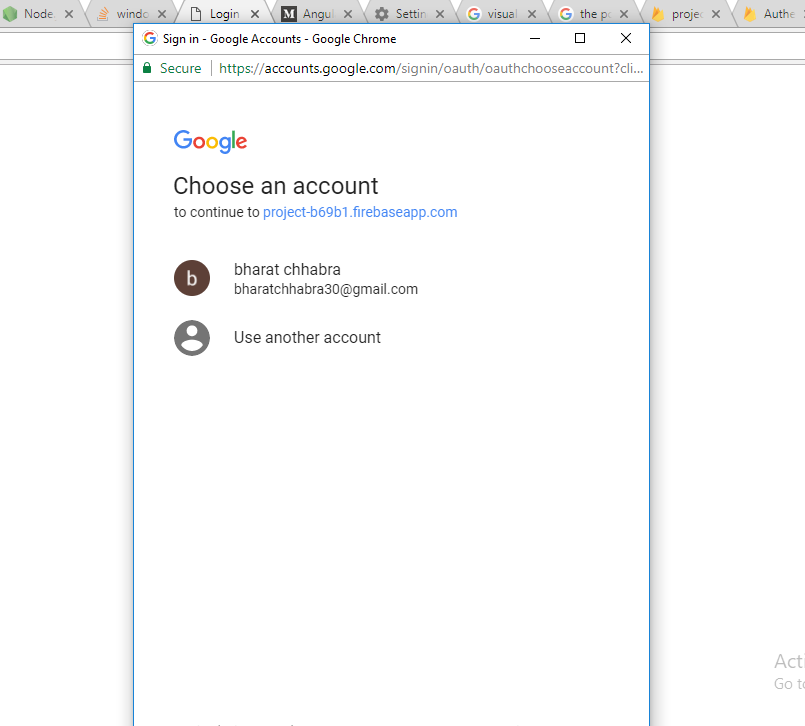The width and height of the screenshot is (805, 726).
Task: Click Firebase flame favicon on projec tab
Action: click(x=658, y=14)
